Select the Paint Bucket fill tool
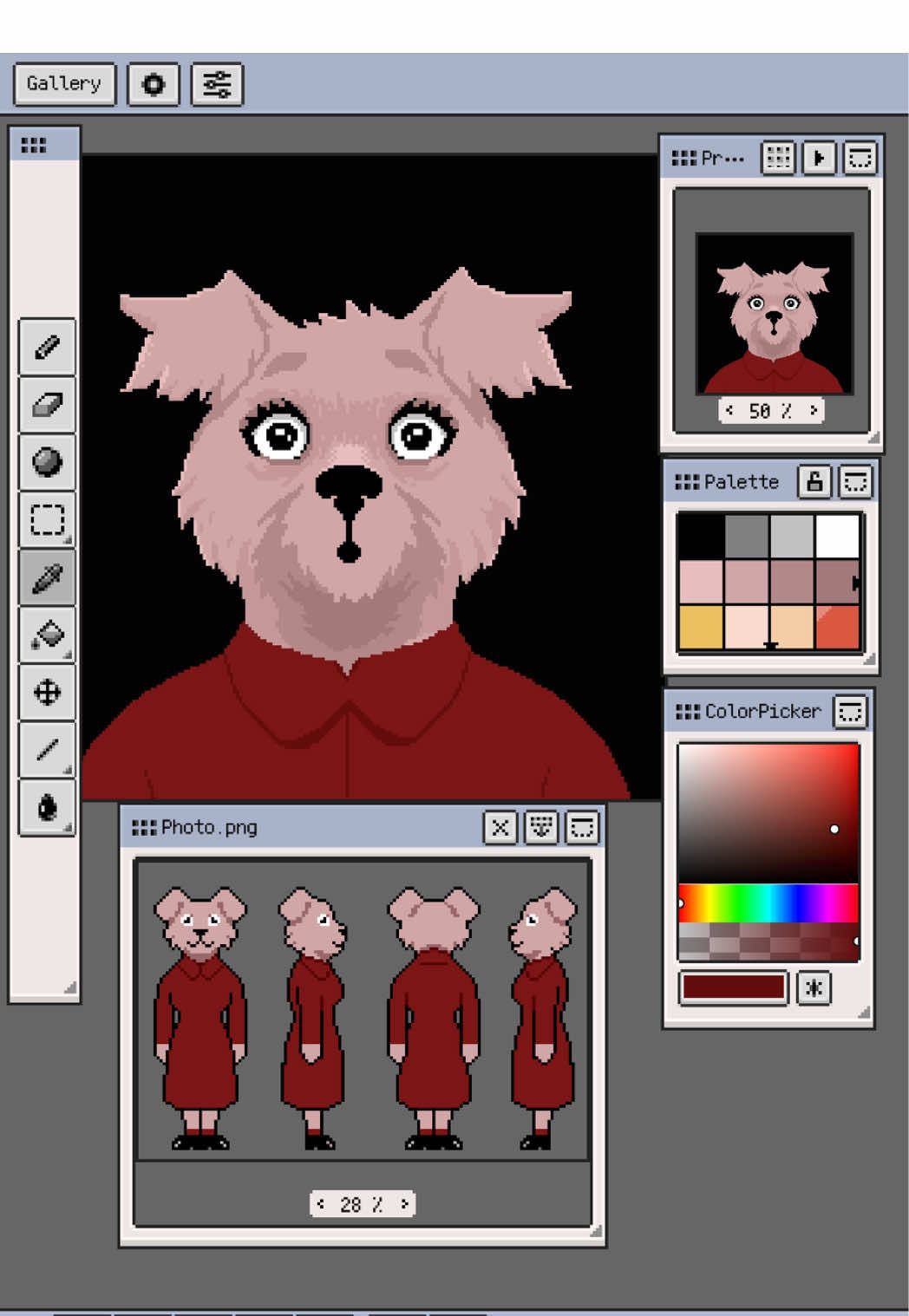This screenshot has width=909, height=1316. tap(47, 635)
